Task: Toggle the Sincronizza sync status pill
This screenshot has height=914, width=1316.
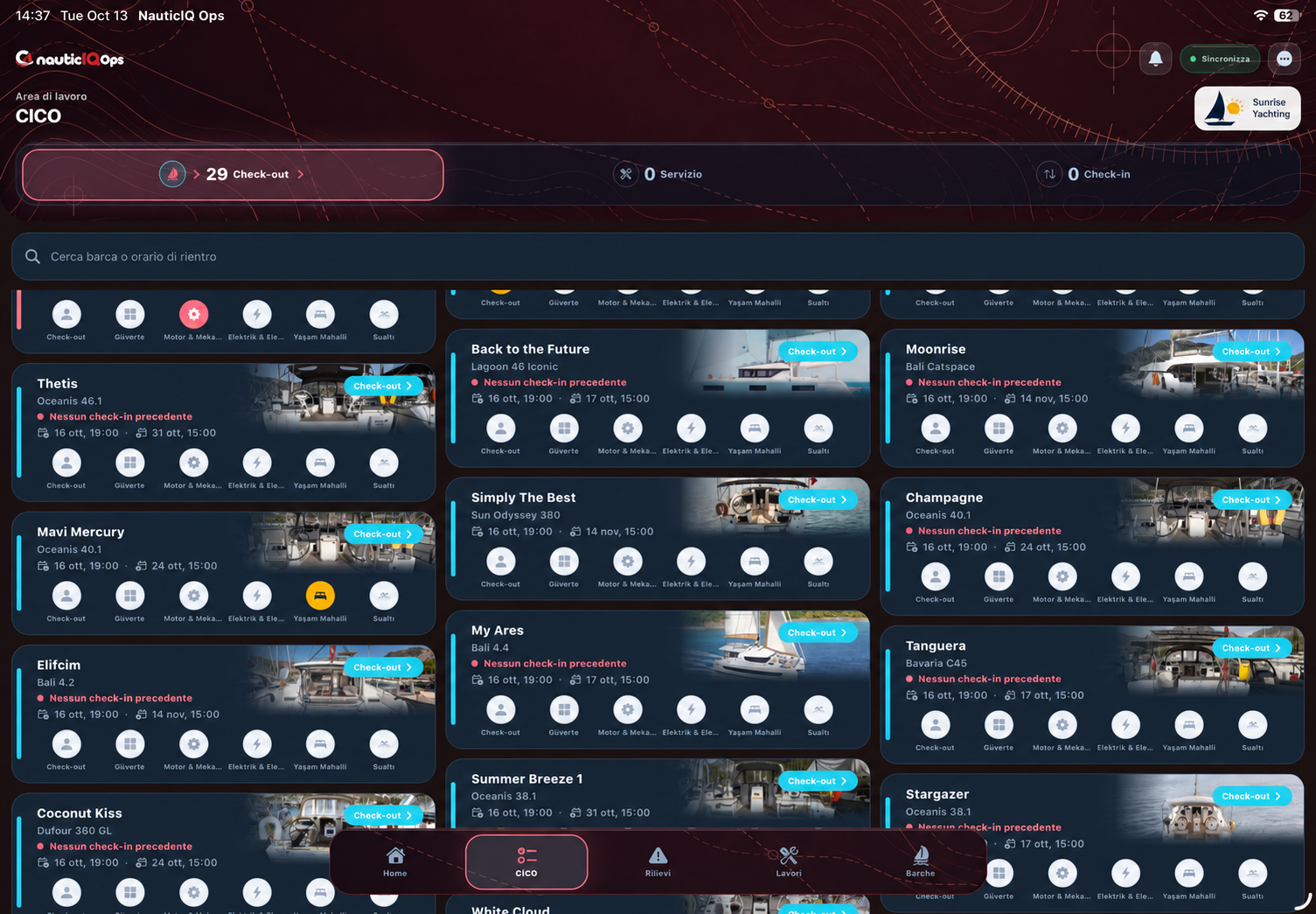Action: click(x=1220, y=59)
